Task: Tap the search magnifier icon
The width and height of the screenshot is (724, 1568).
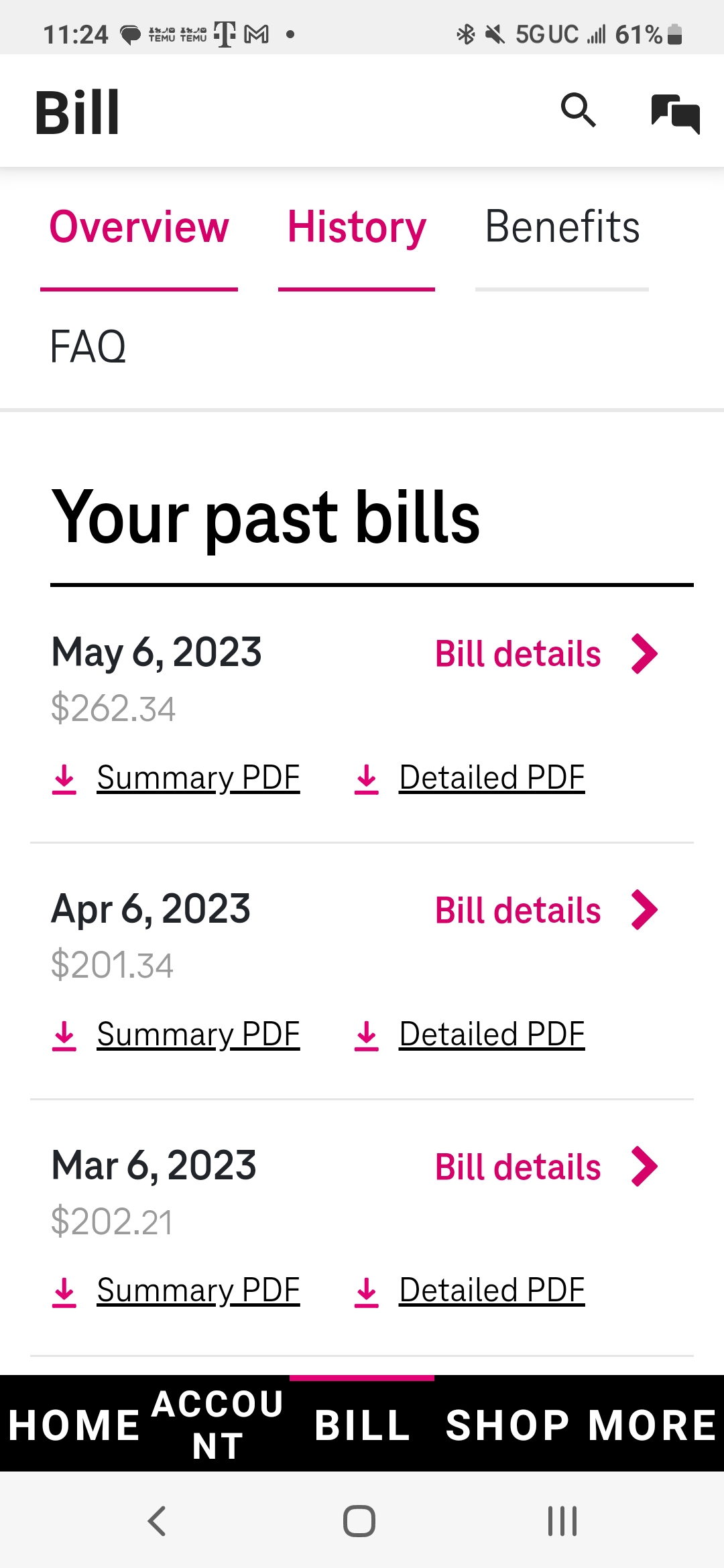Action: (578, 111)
